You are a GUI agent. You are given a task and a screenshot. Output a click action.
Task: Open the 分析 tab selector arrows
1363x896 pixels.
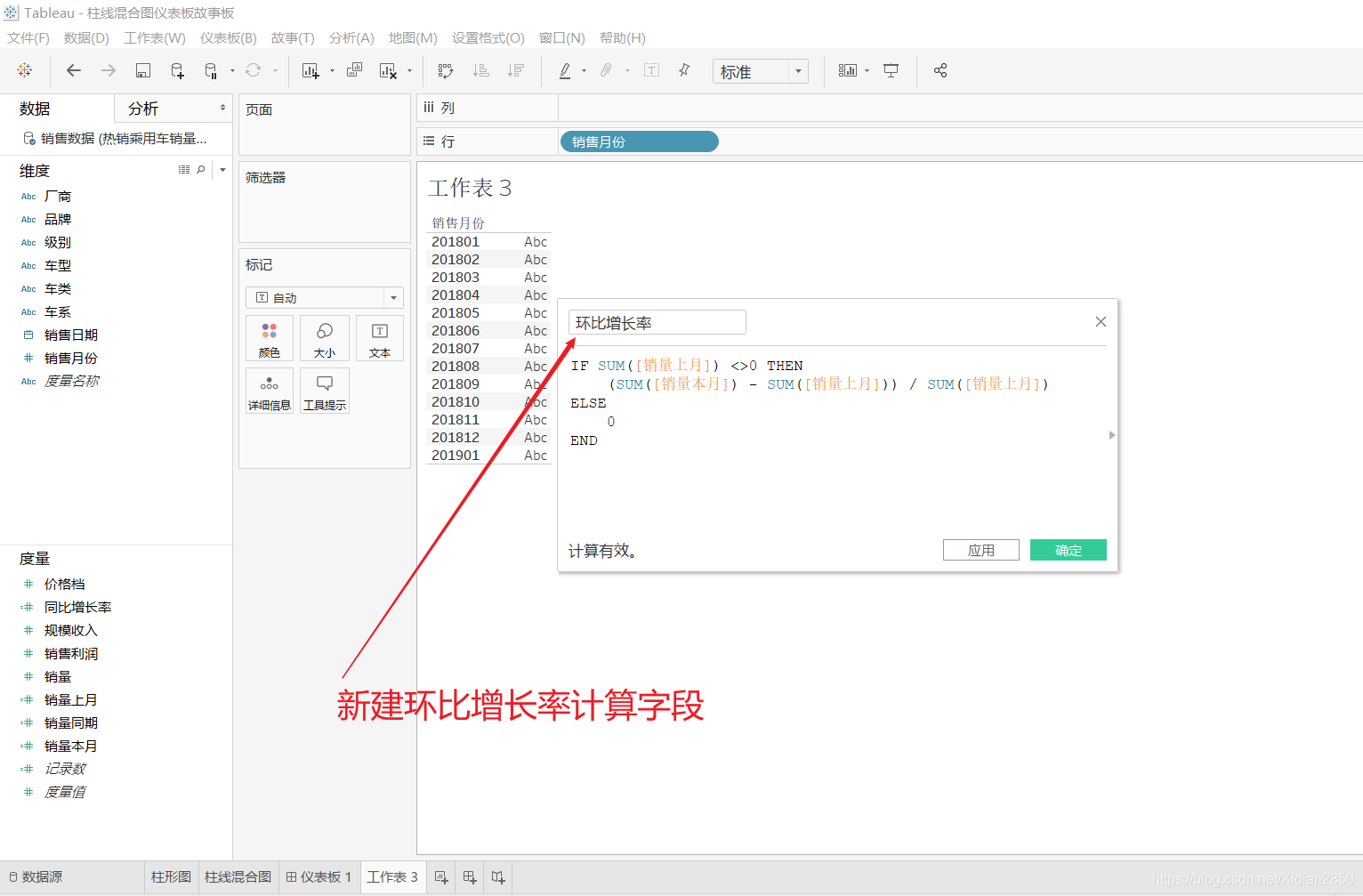point(222,108)
